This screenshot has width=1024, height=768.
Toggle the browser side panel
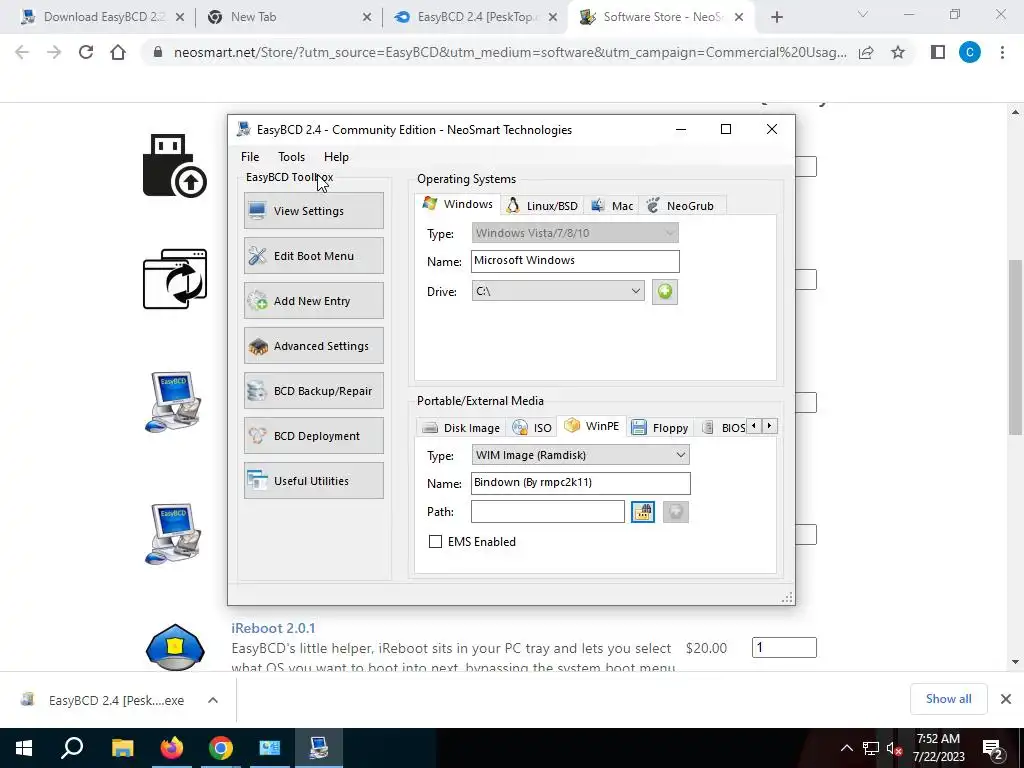(x=938, y=52)
